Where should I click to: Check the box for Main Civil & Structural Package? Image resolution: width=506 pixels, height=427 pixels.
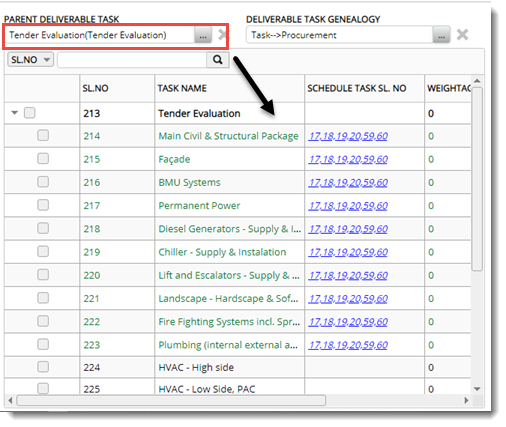point(43,135)
